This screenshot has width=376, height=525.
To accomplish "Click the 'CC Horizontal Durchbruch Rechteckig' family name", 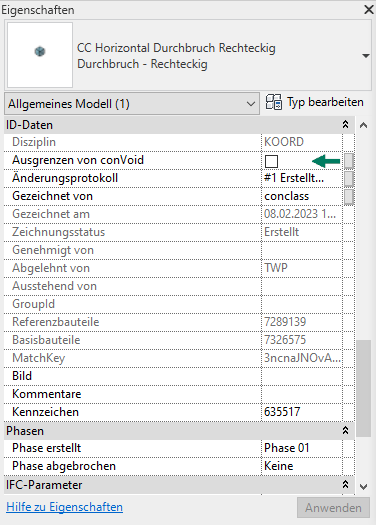I will click(176, 48).
